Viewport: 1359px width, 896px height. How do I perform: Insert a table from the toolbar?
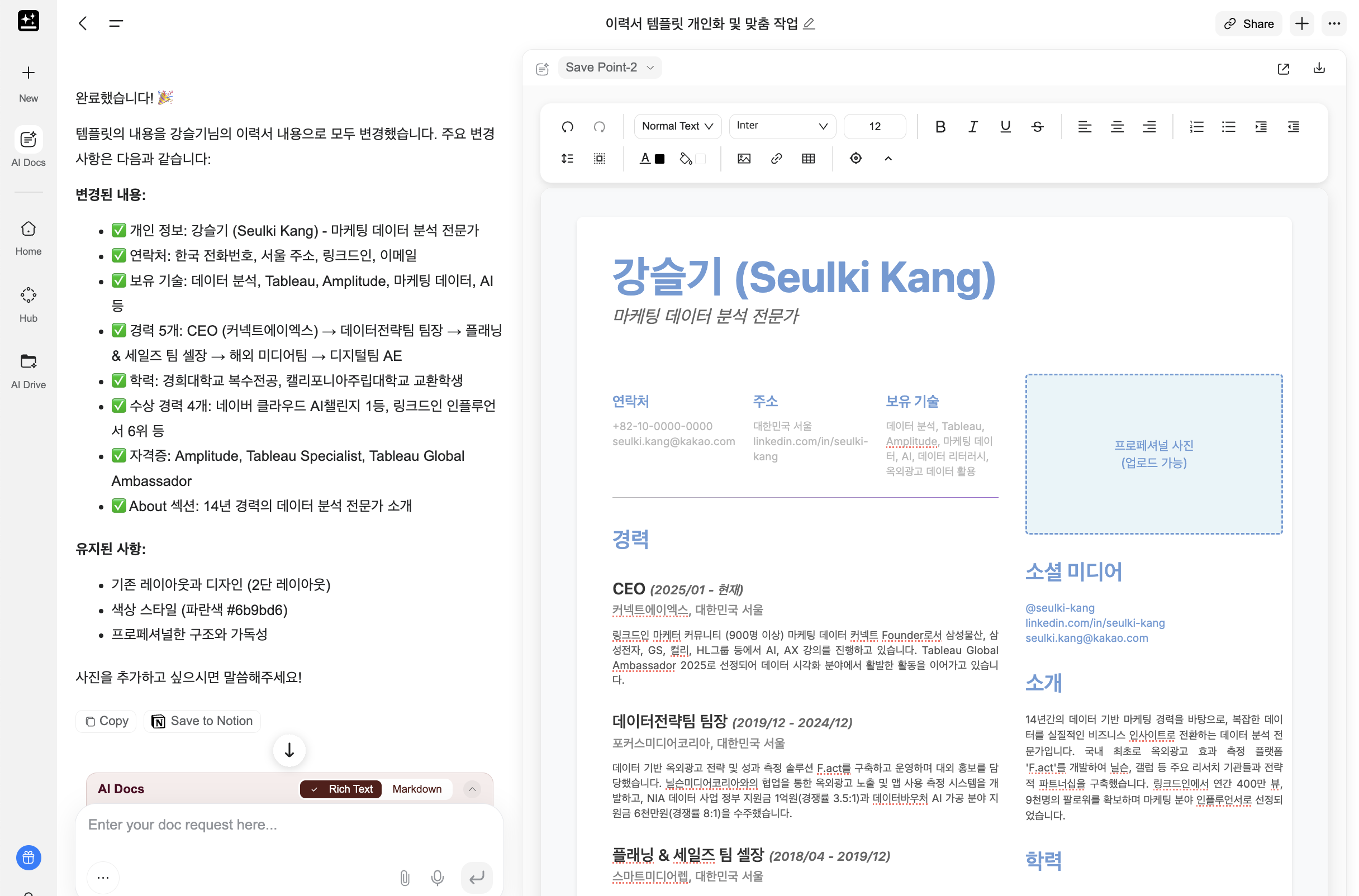point(807,158)
